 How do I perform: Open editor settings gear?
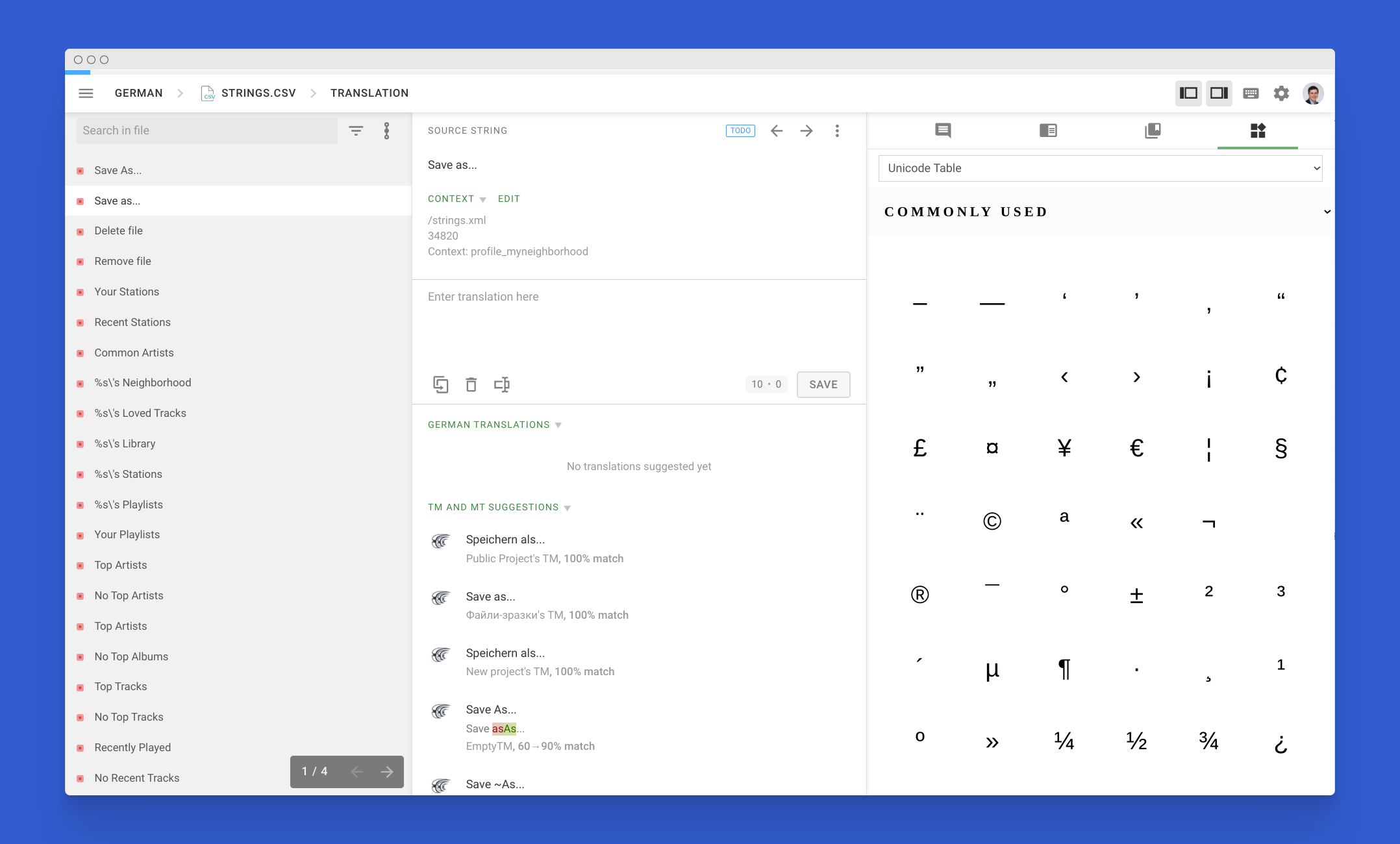(1281, 93)
